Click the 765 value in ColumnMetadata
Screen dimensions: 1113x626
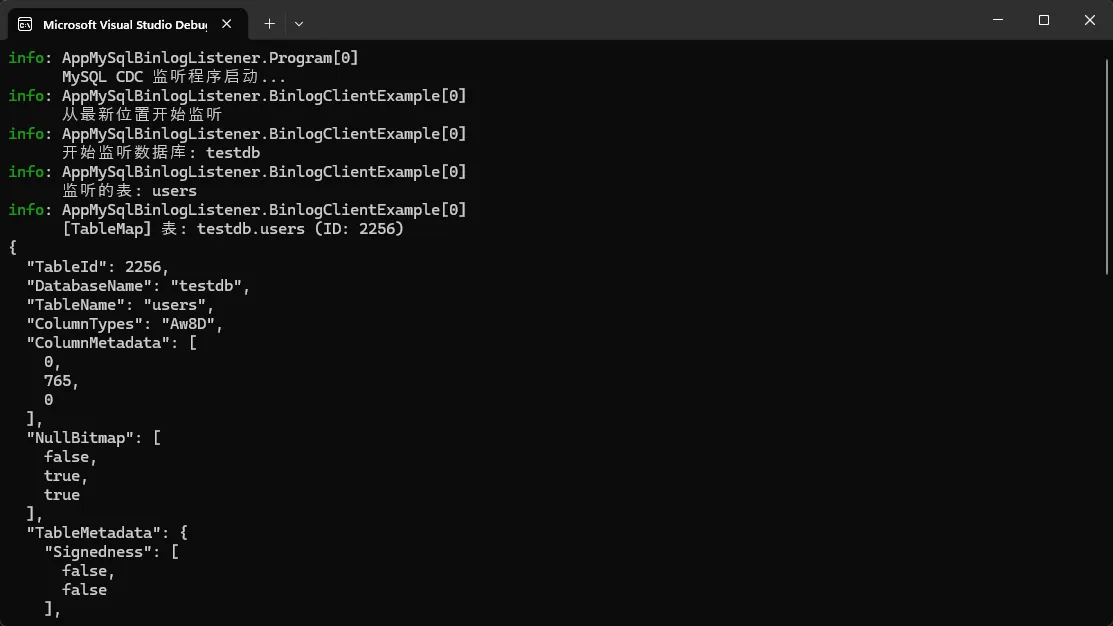(61, 381)
